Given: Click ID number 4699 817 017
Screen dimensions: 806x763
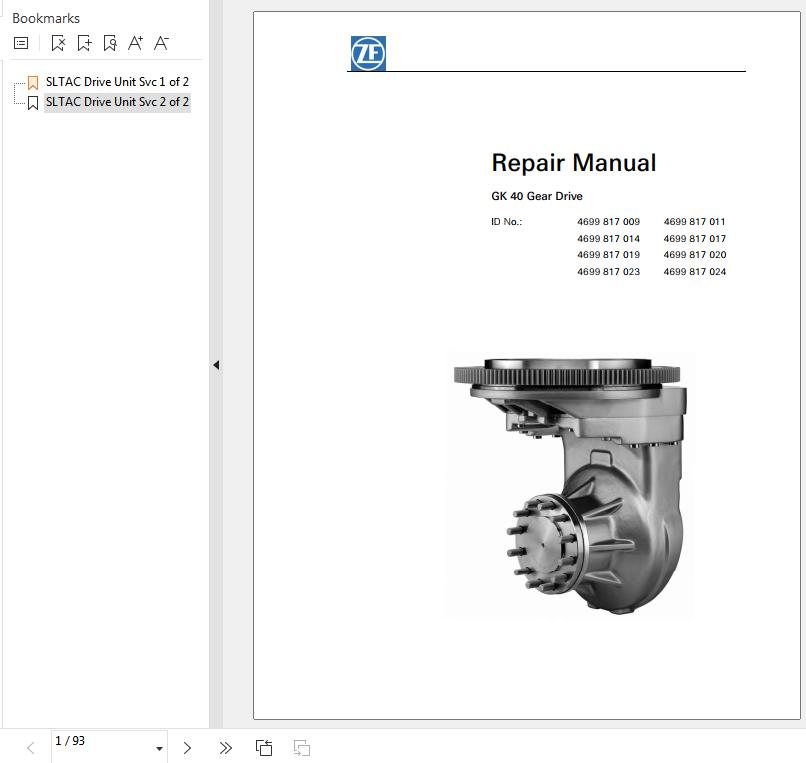Looking at the screenshot, I should [x=694, y=239].
